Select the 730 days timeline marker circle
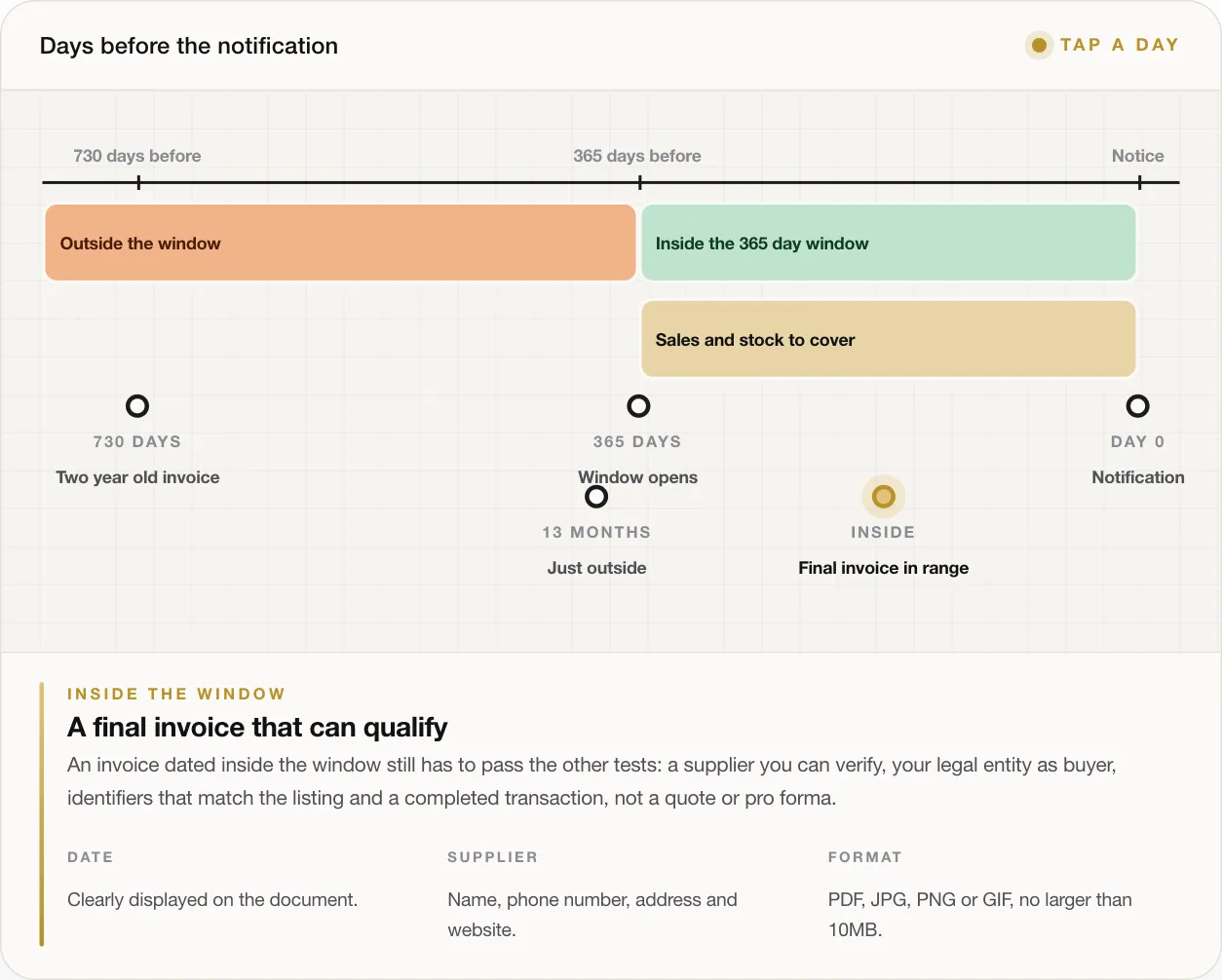Image resolution: width=1222 pixels, height=980 pixels. [x=137, y=406]
